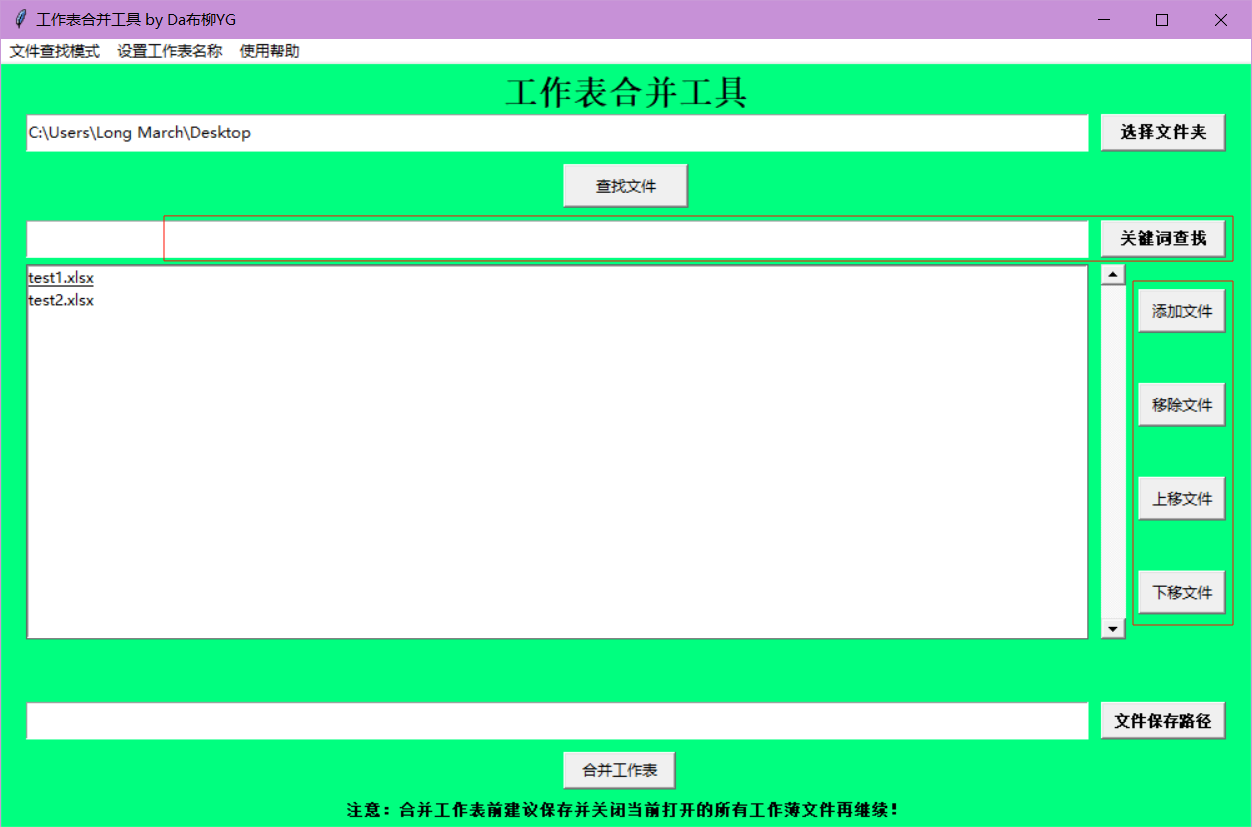Click the 关键词查找 button
1252x827 pixels.
point(1162,238)
